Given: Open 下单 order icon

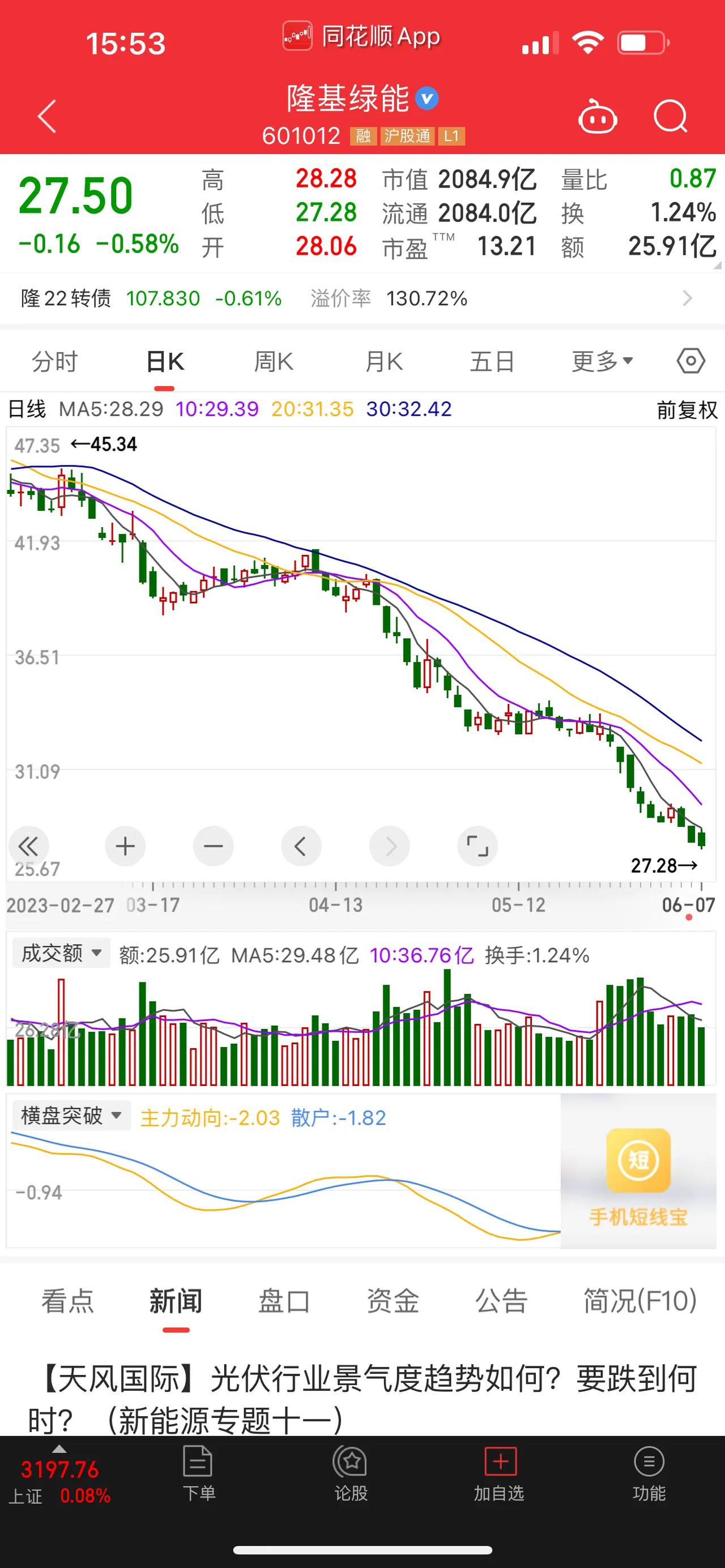Looking at the screenshot, I should pos(198,1462).
